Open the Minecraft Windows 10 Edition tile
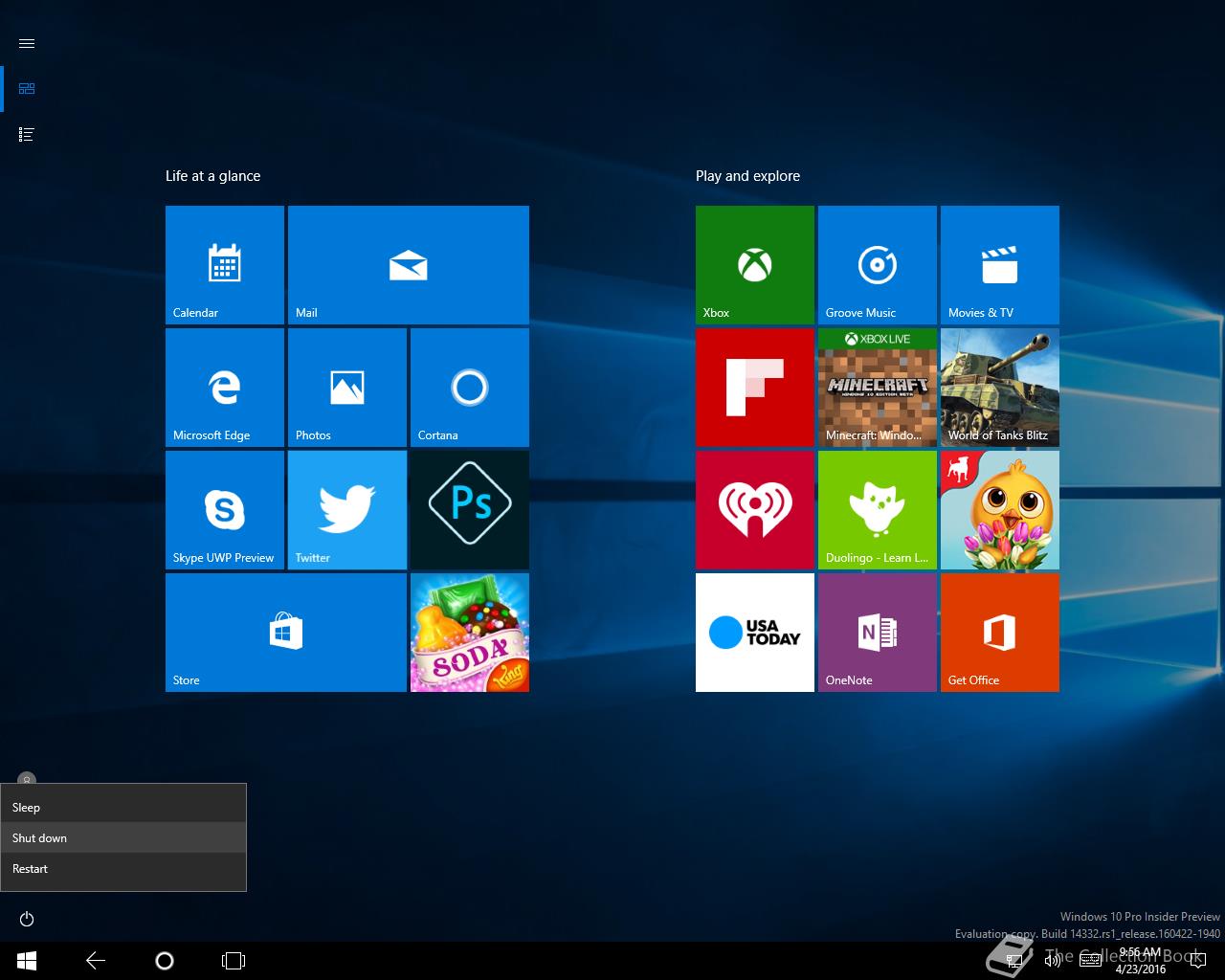This screenshot has height=980, width=1225. click(x=877, y=388)
